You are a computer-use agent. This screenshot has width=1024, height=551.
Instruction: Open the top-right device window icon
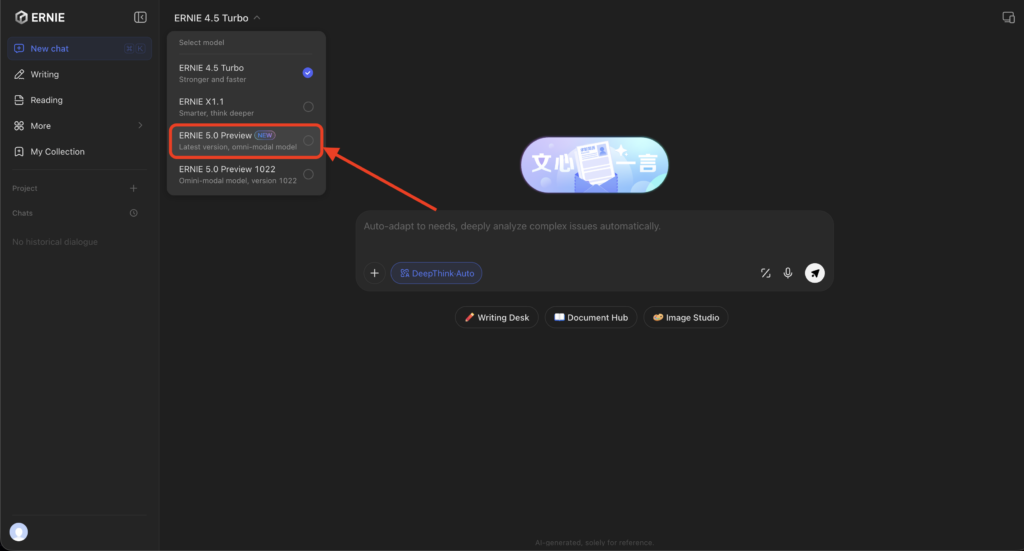pyautogui.click(x=1008, y=17)
